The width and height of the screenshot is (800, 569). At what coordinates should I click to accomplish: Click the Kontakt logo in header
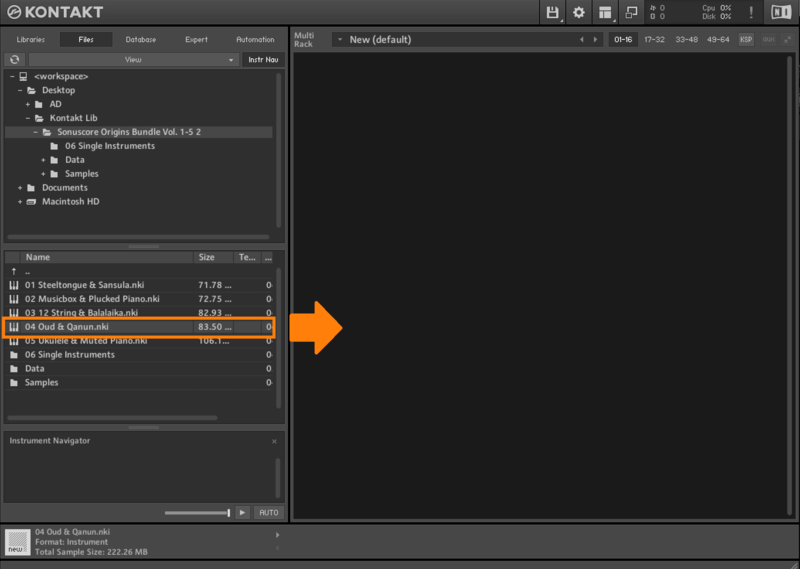55,12
